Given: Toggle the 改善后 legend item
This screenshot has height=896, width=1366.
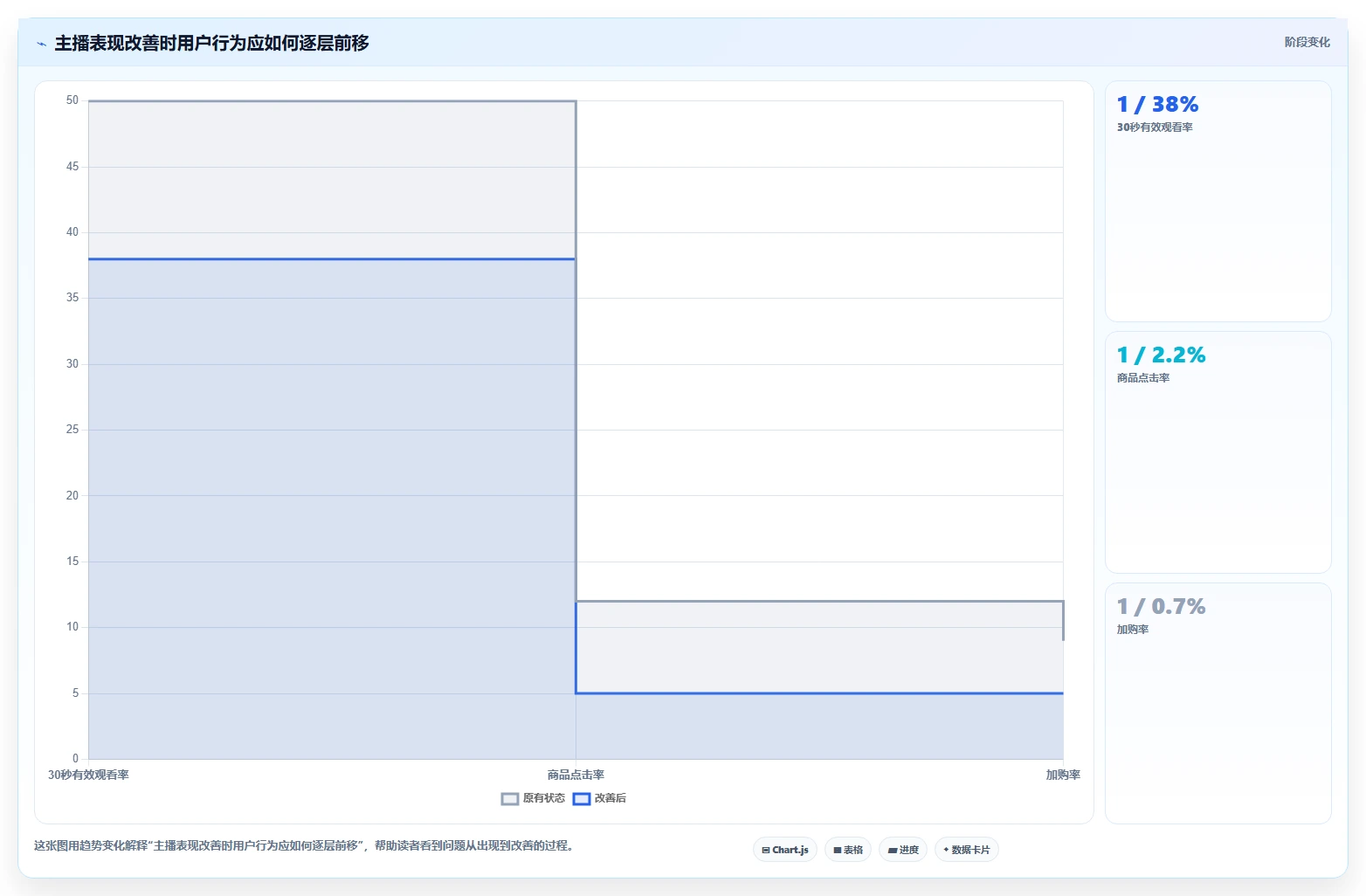Looking at the screenshot, I should [x=599, y=798].
